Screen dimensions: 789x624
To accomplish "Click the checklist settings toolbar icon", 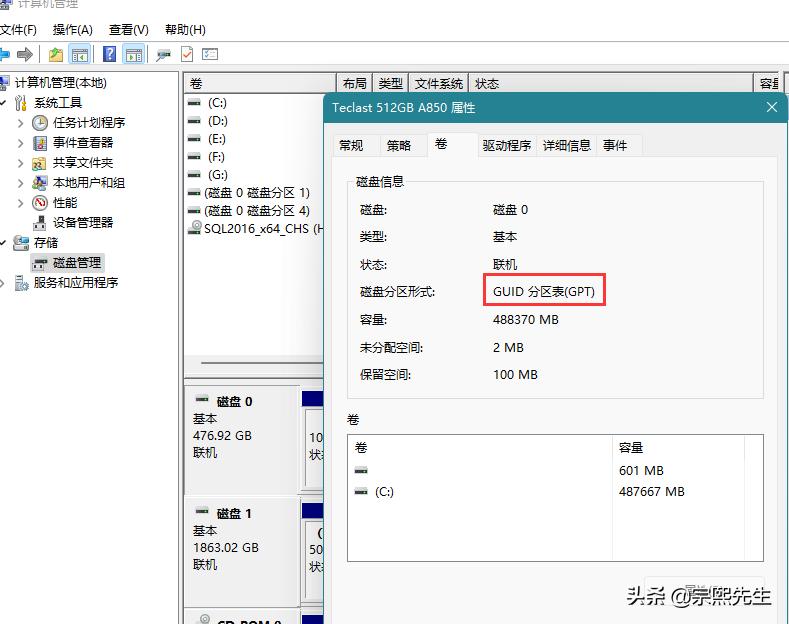I will coord(210,54).
